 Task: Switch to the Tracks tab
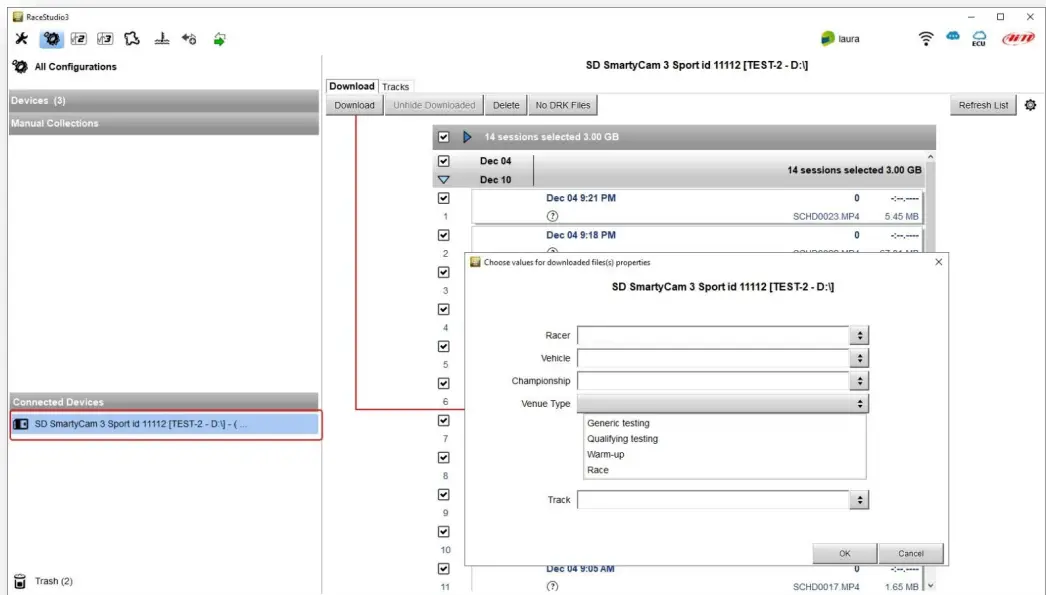coord(395,86)
